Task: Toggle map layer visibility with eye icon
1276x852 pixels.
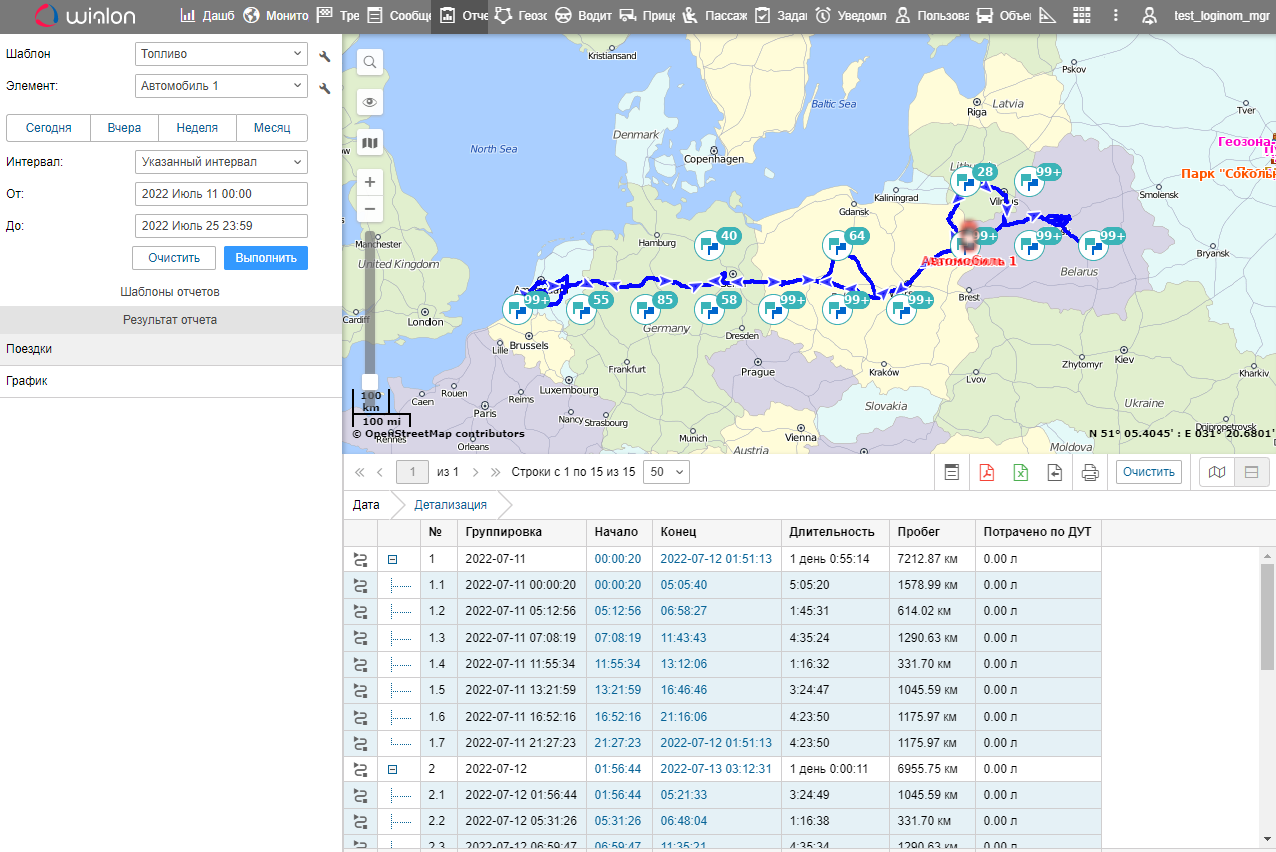Action: 370,102
